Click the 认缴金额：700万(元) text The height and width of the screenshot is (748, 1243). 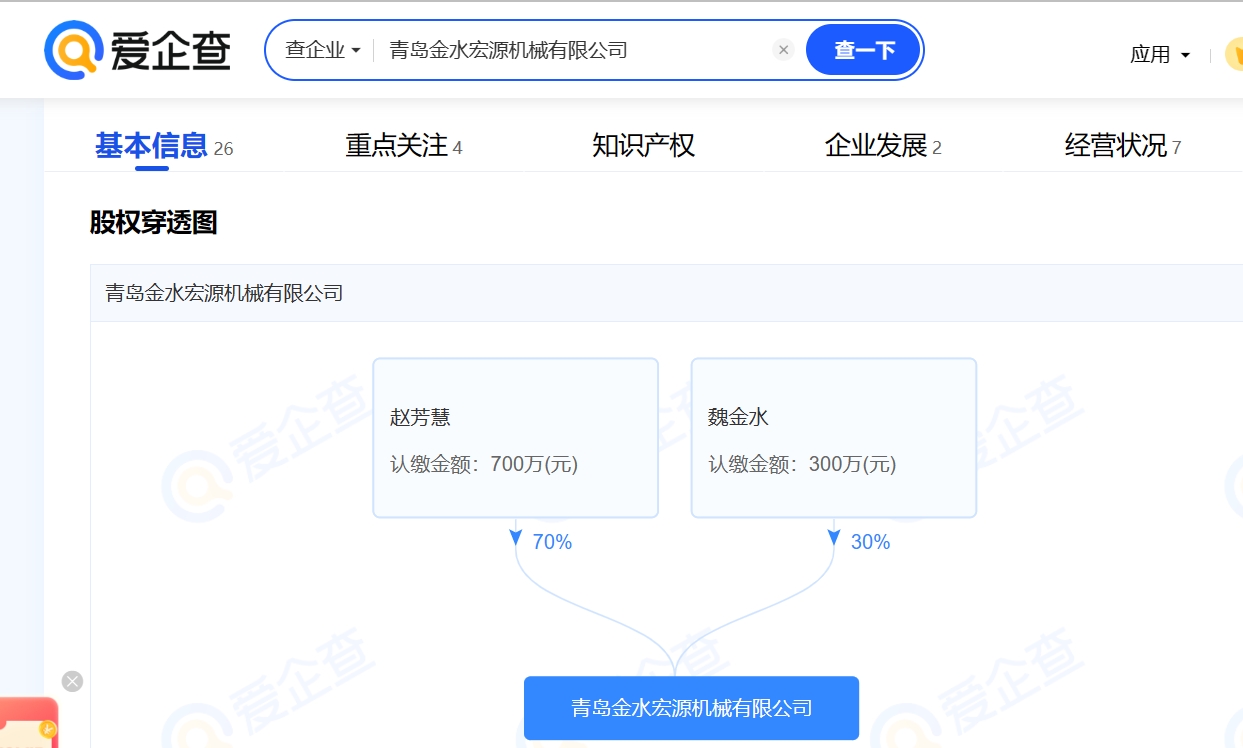click(x=484, y=464)
